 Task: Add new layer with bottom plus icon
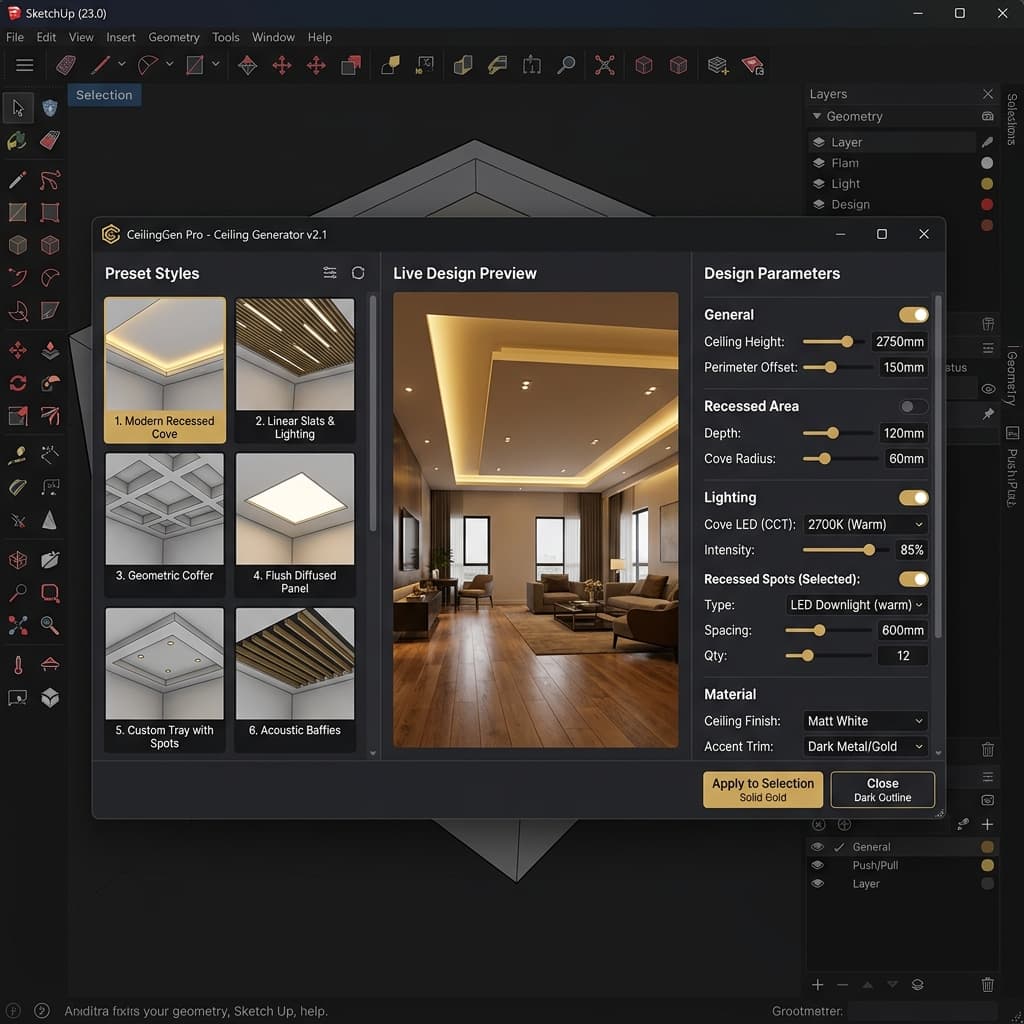tap(818, 984)
